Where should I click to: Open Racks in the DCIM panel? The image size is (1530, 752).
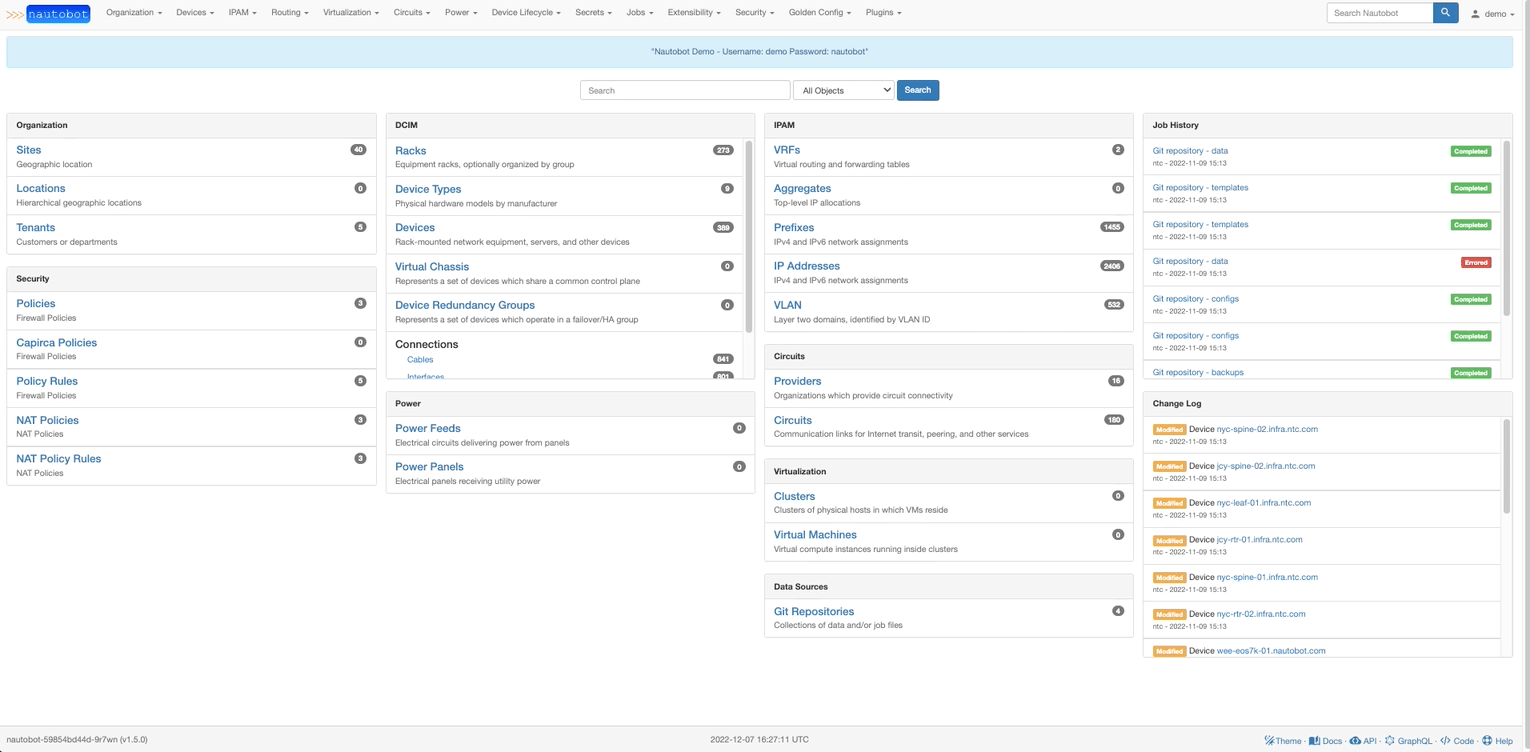(x=410, y=150)
